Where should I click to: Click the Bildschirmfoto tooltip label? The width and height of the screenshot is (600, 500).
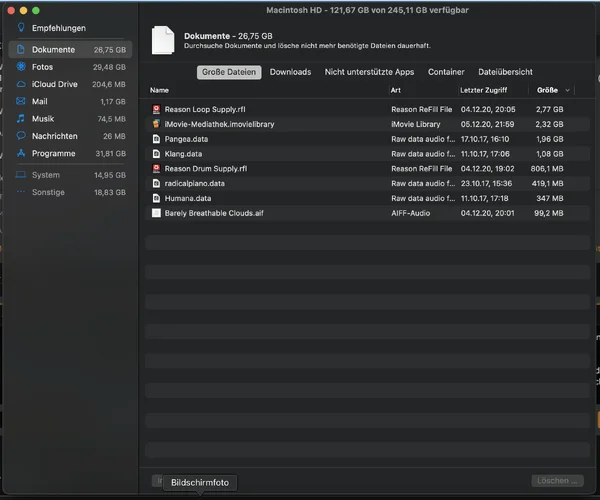[200, 483]
